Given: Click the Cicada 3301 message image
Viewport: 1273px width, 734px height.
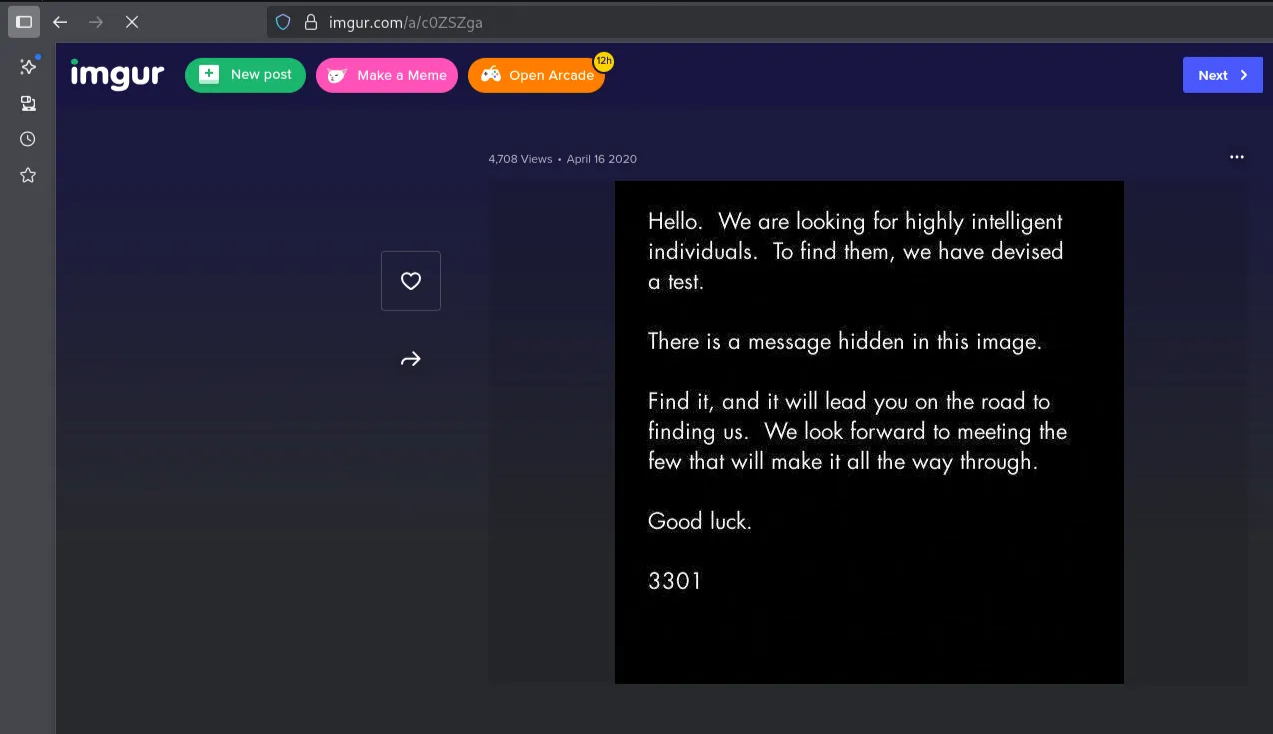Looking at the screenshot, I should [x=869, y=432].
